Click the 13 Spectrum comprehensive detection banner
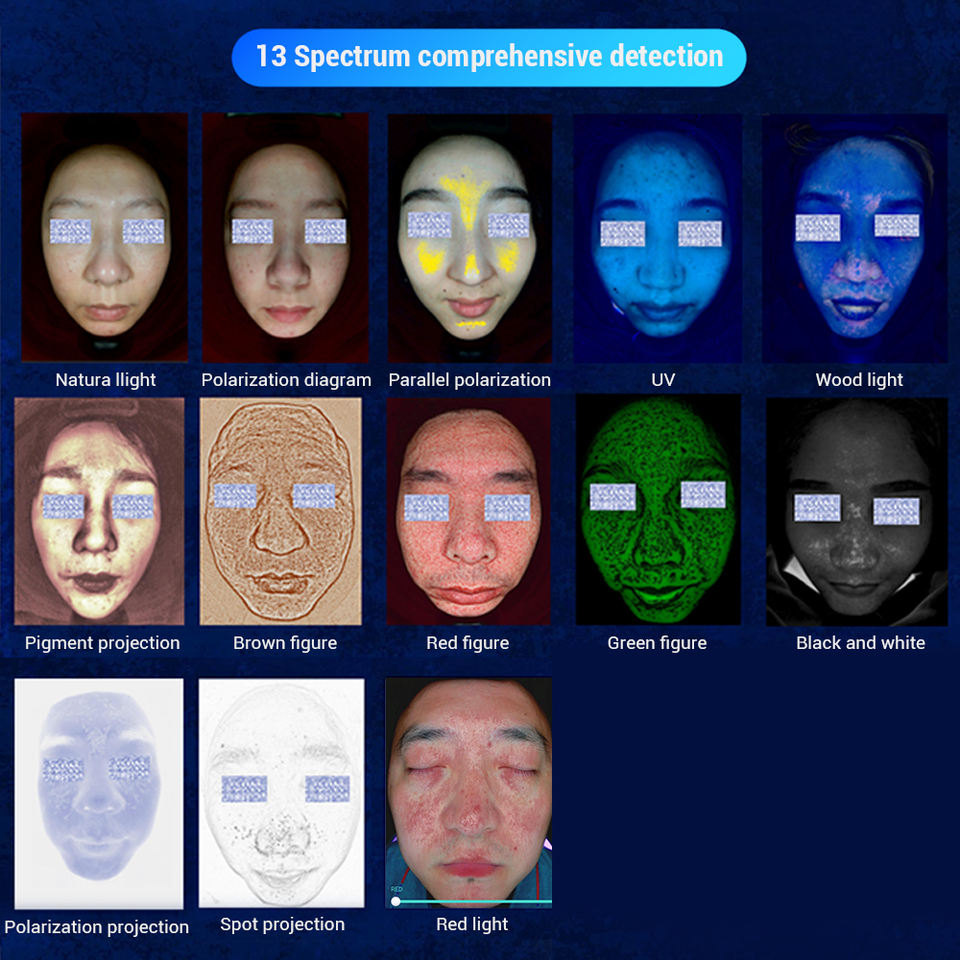960x960 pixels. point(489,57)
